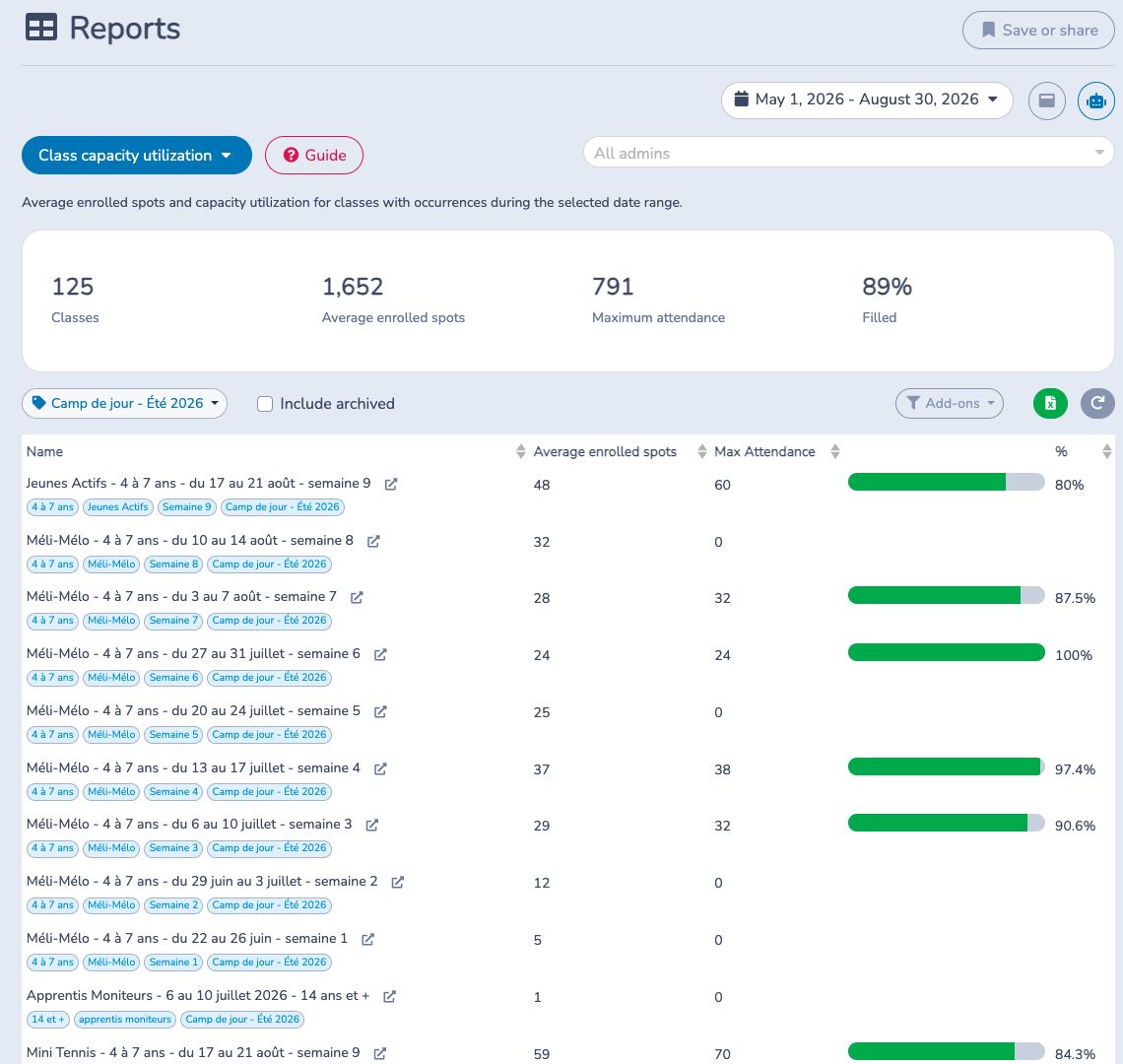
Task: Open the Add-ons filter dropdown
Action: point(949,403)
